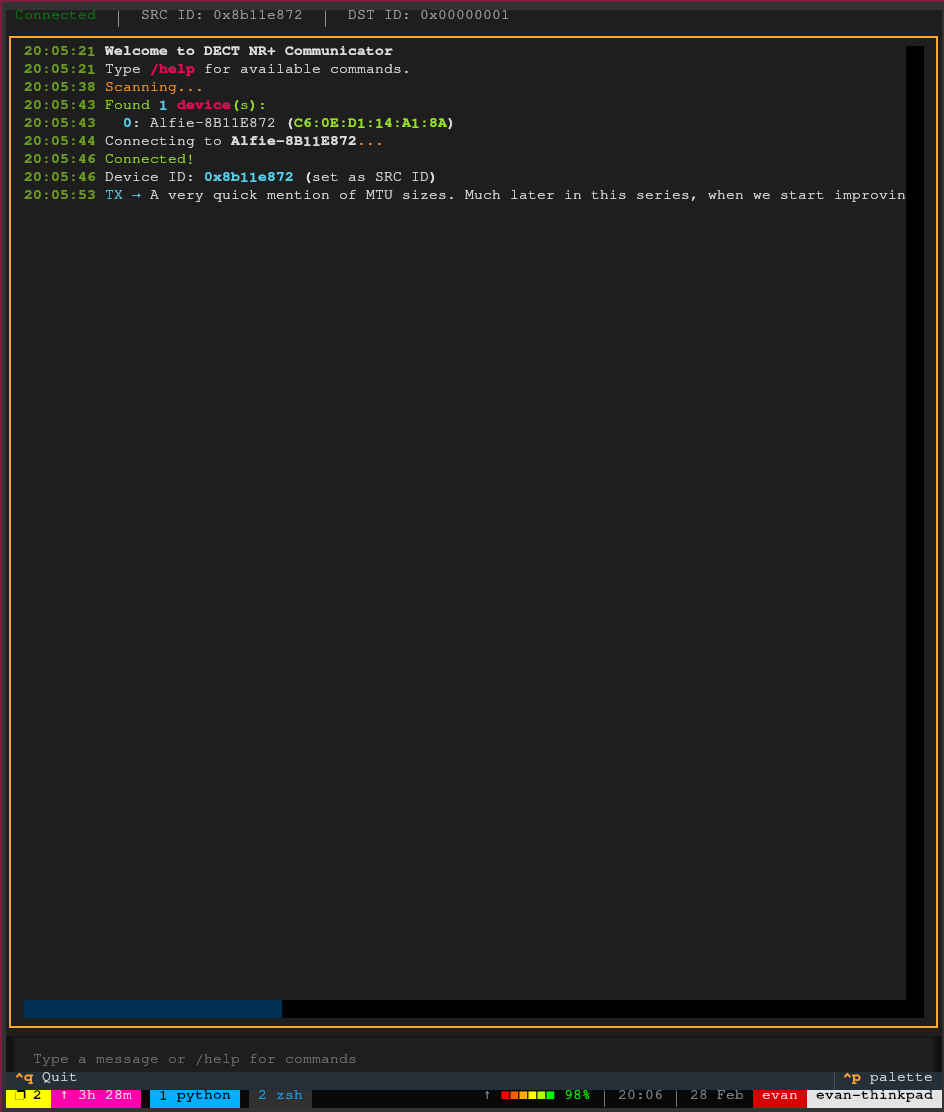Switch to the zsh tmux window
Viewport: 944px width, 1112px height.
[x=280, y=1095]
